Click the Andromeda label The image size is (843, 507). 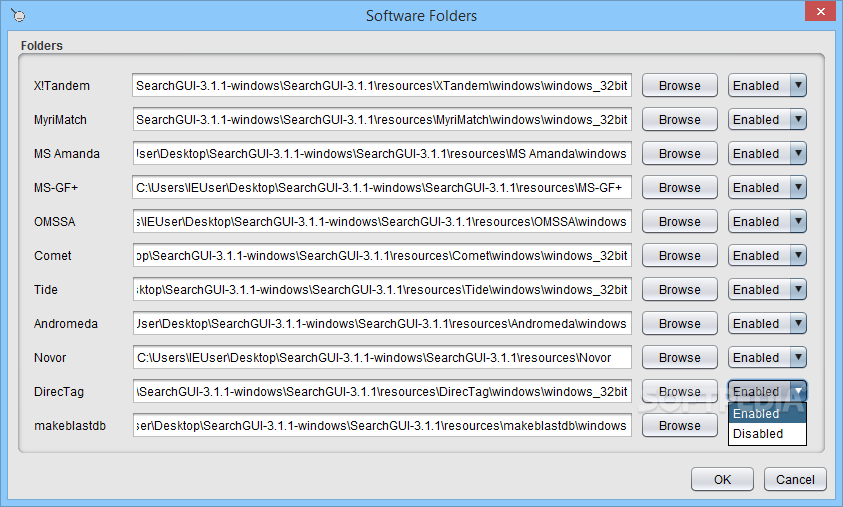(x=66, y=324)
